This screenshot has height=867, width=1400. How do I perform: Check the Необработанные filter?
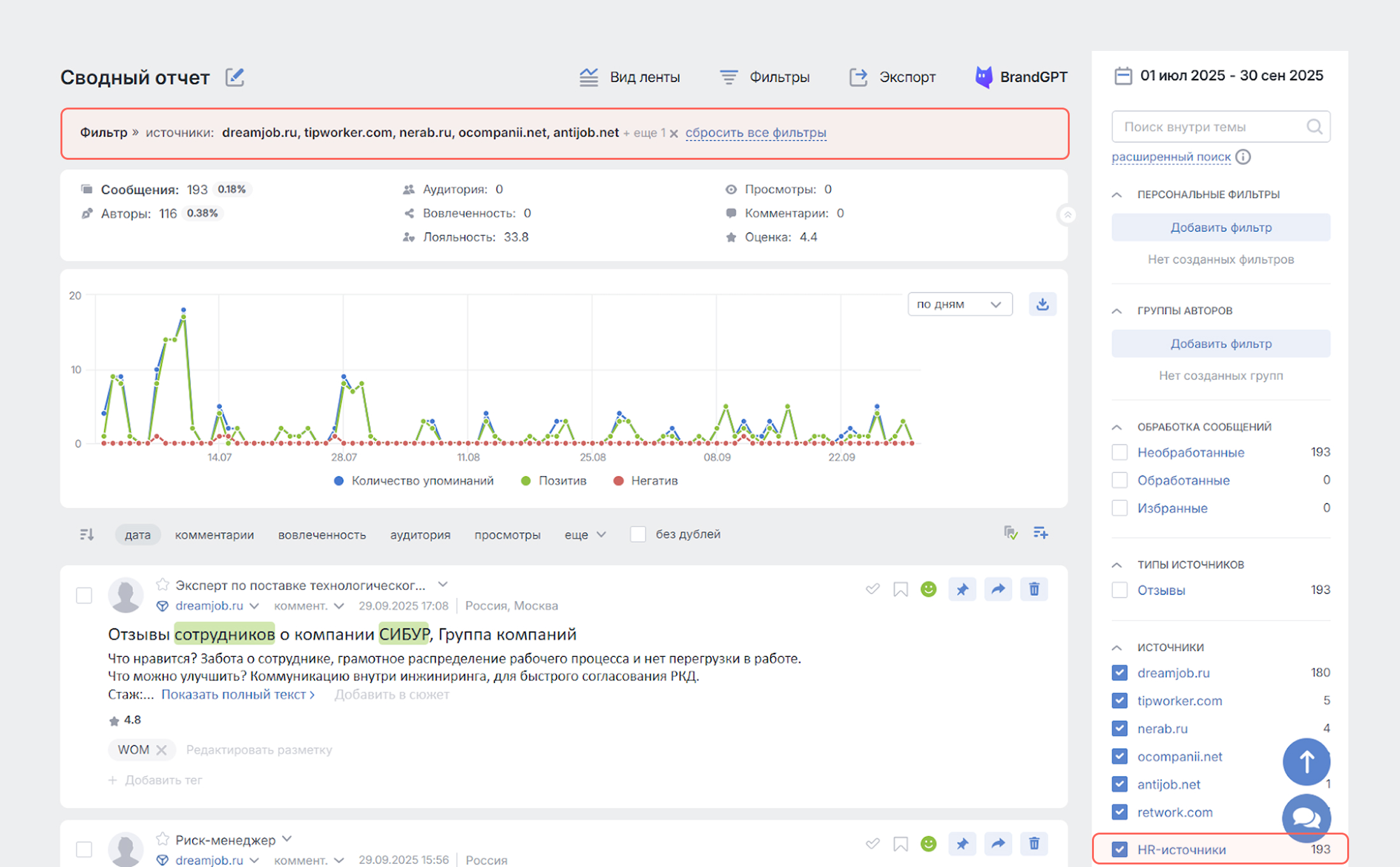1119,453
